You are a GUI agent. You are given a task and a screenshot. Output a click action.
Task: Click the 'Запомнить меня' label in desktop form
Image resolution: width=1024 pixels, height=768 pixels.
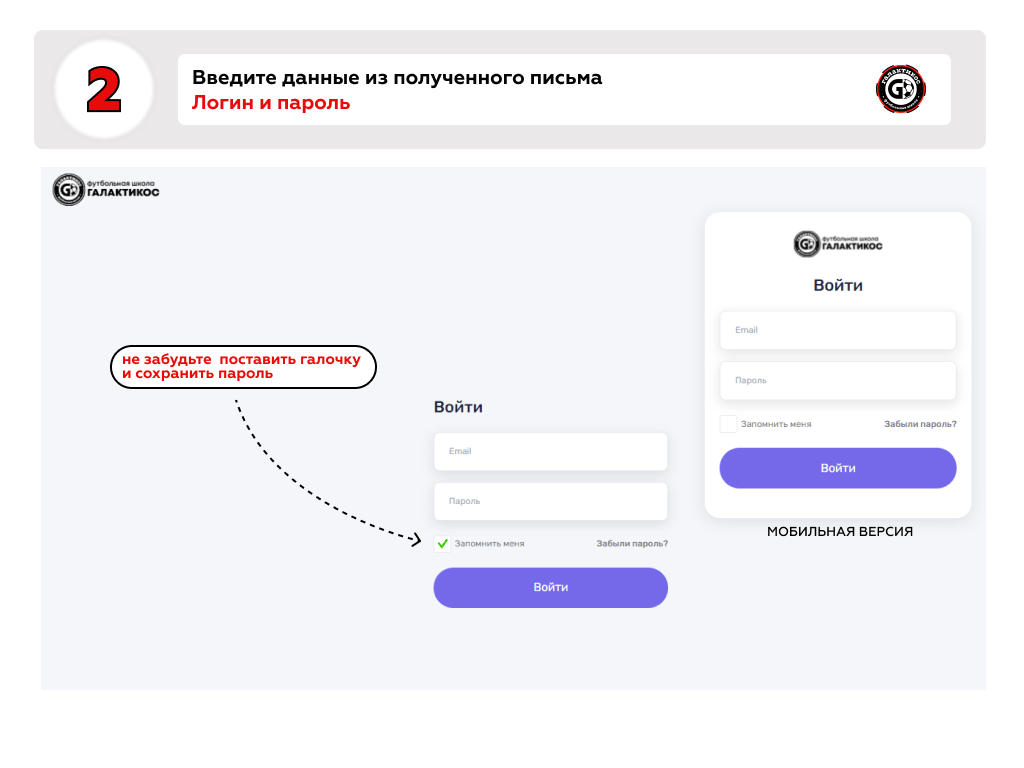point(489,543)
